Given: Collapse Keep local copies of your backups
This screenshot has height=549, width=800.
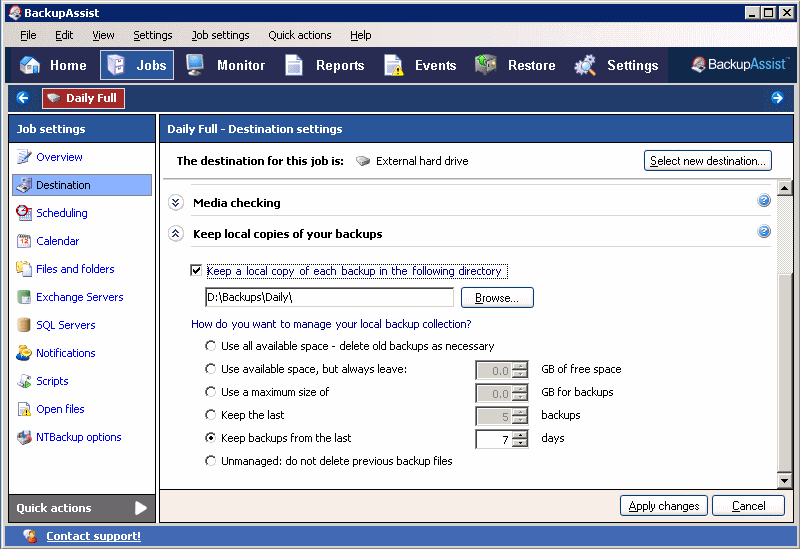Looking at the screenshot, I should (176, 234).
